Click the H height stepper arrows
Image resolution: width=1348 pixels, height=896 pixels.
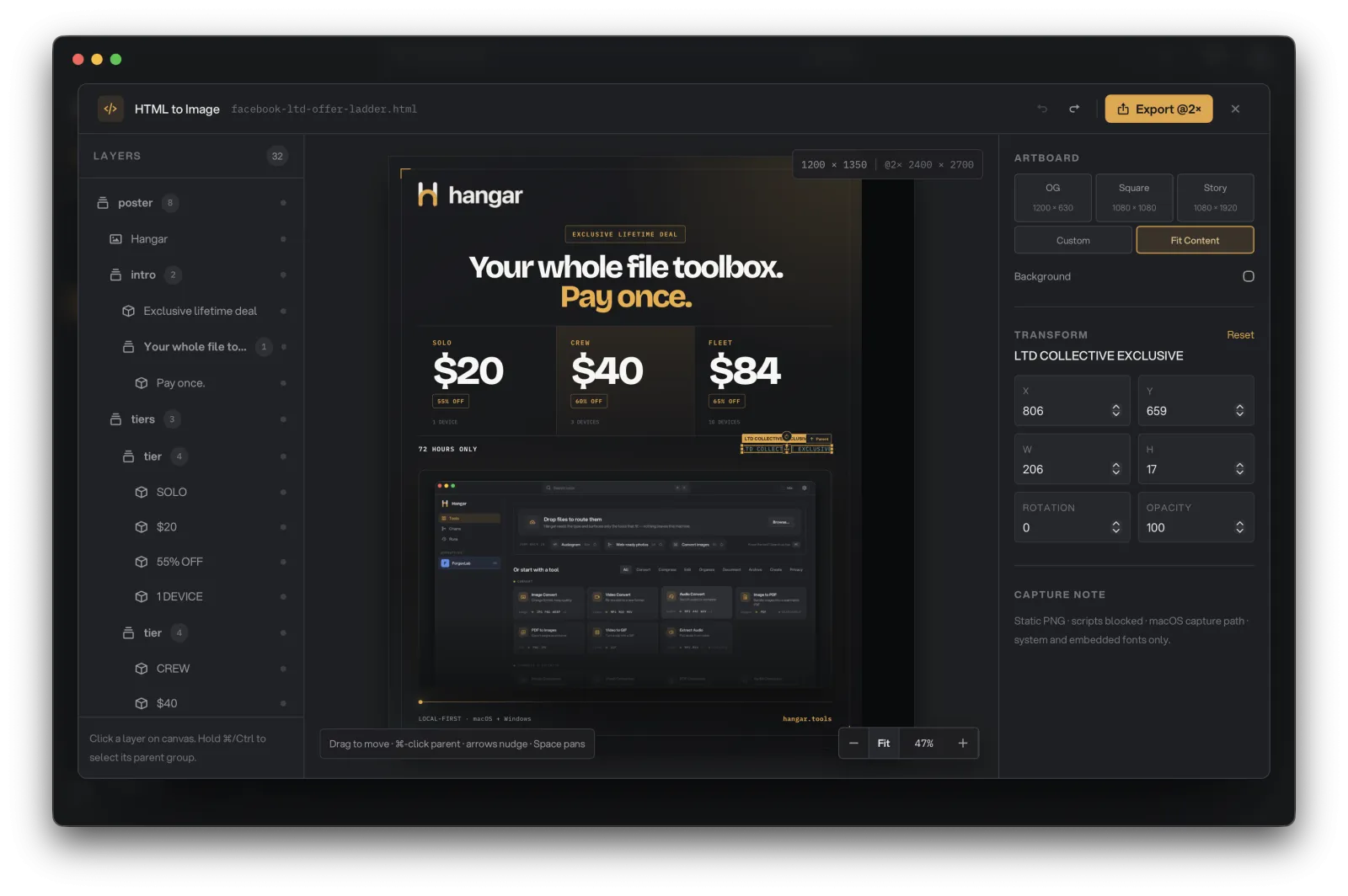[x=1239, y=469]
